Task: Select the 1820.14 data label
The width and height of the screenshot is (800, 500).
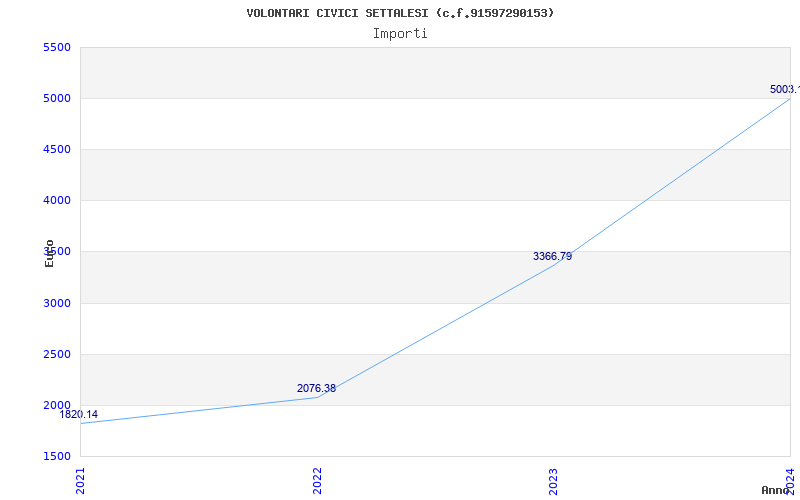Action: 79,414
